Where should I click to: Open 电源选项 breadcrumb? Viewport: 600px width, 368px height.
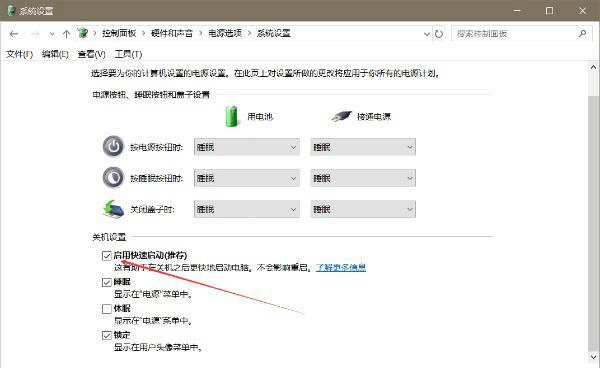coord(225,33)
